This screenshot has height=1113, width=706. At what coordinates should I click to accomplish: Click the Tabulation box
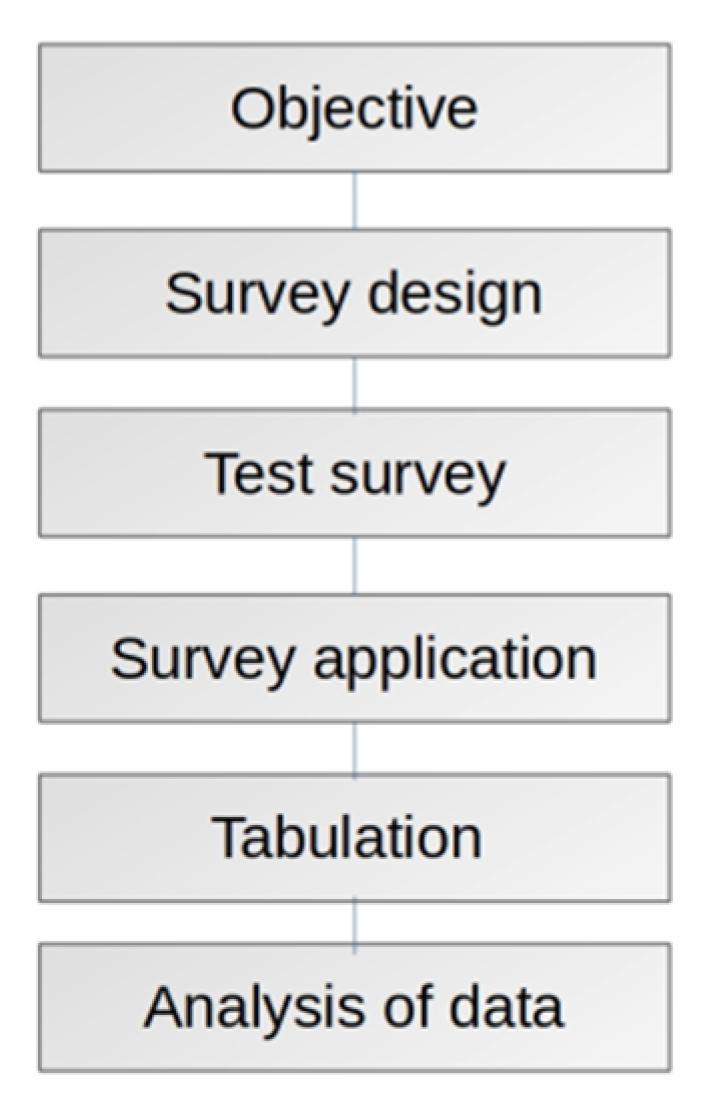(354, 837)
